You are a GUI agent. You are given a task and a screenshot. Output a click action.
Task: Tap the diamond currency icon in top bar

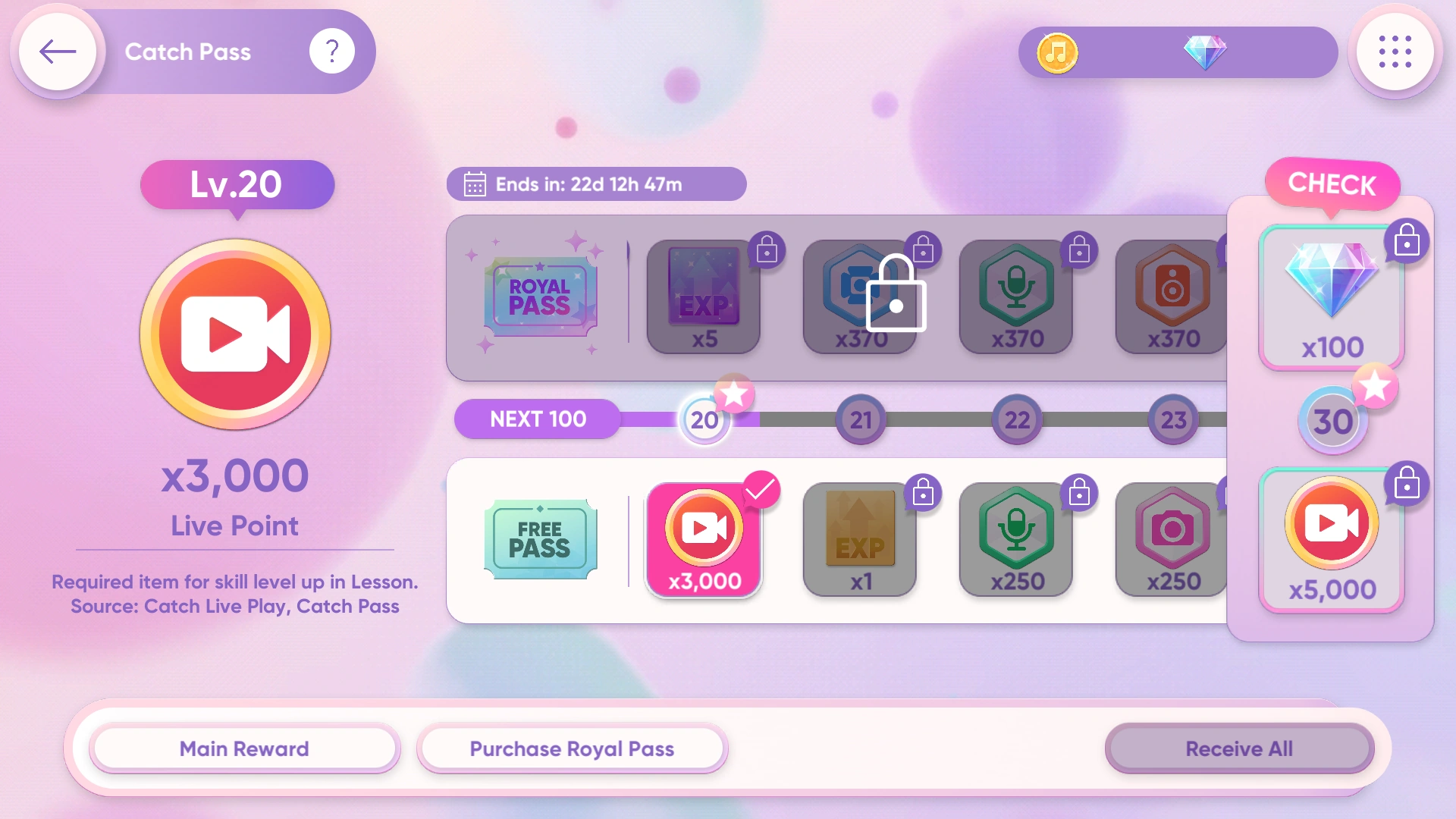(x=1205, y=52)
